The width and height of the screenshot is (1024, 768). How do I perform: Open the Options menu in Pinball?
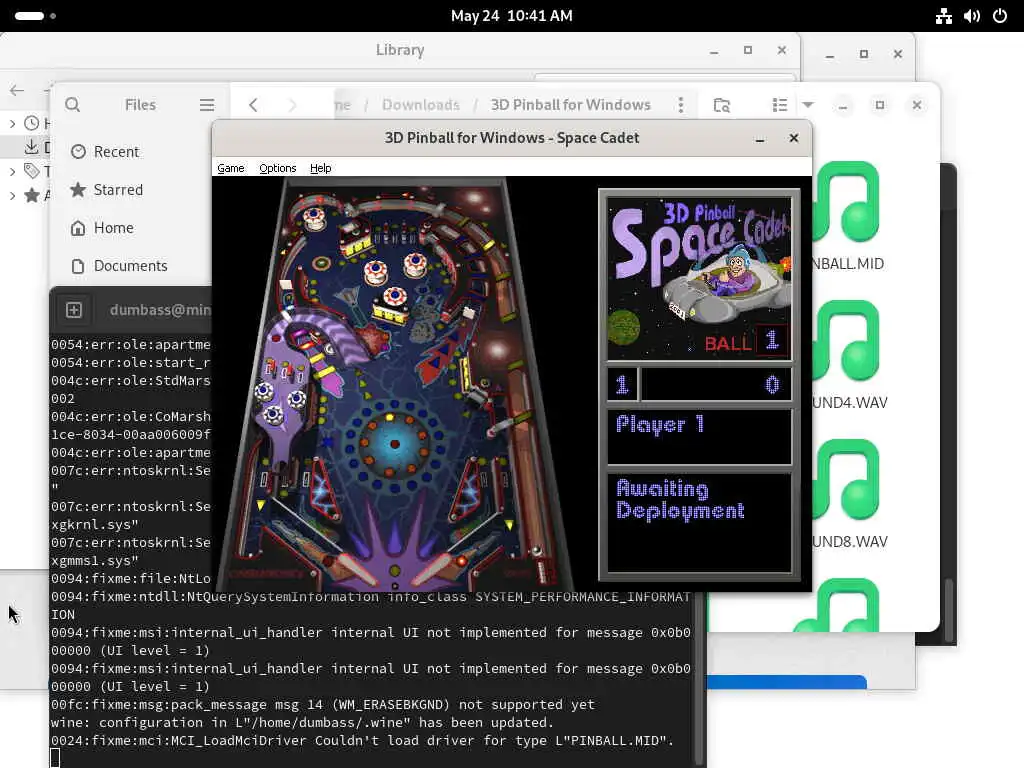point(278,168)
